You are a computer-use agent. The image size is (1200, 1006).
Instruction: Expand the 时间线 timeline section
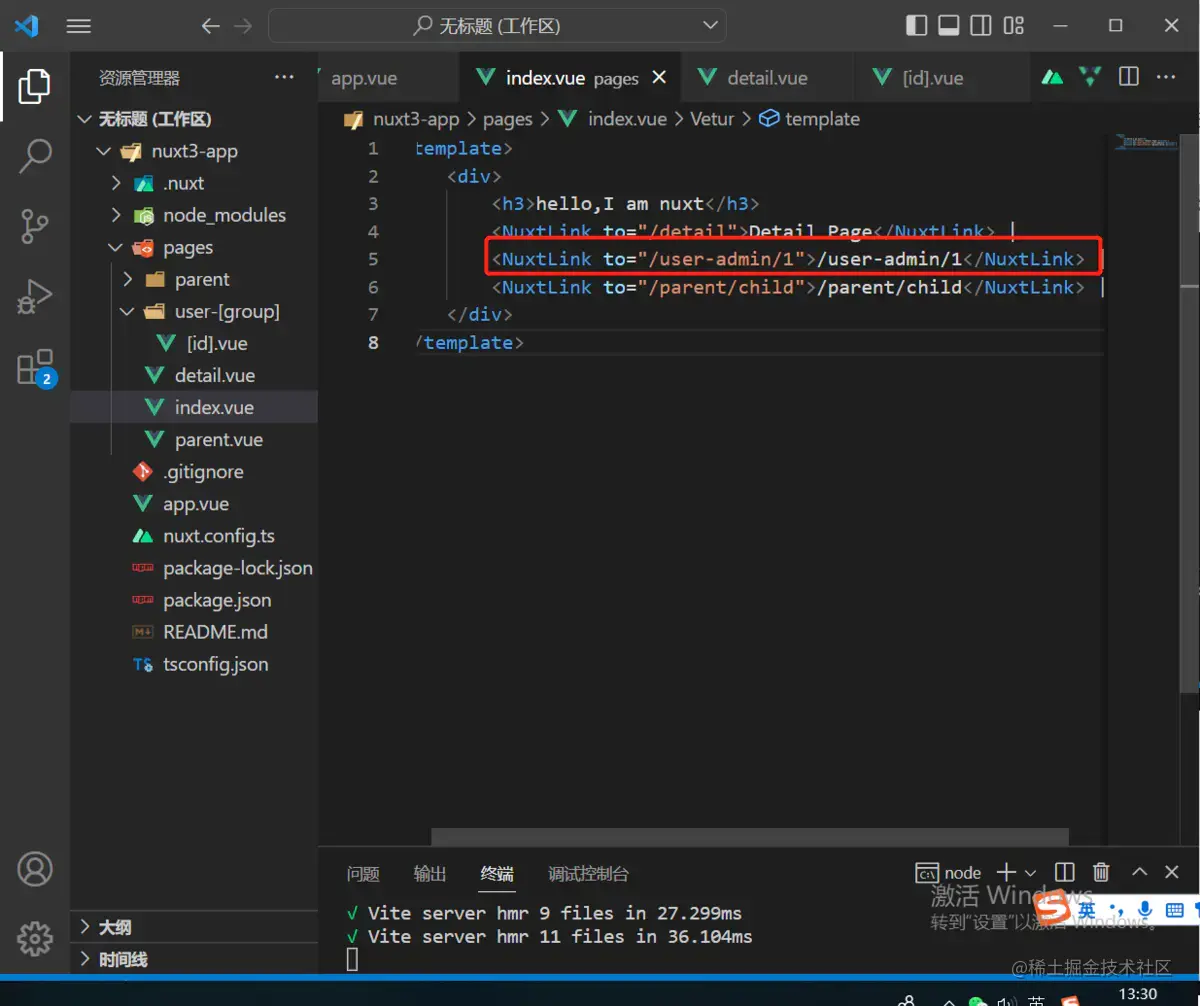click(194, 959)
